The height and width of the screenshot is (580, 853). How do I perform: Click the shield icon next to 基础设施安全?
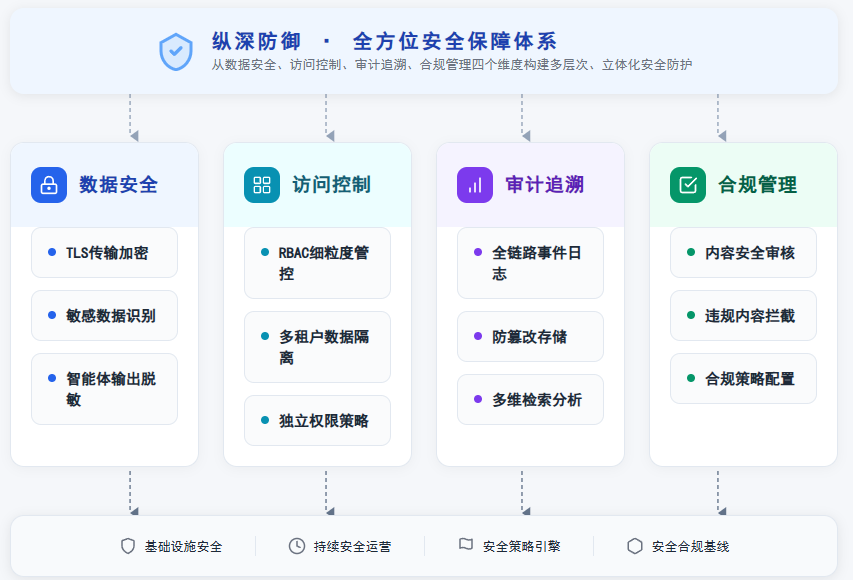[x=128, y=546]
